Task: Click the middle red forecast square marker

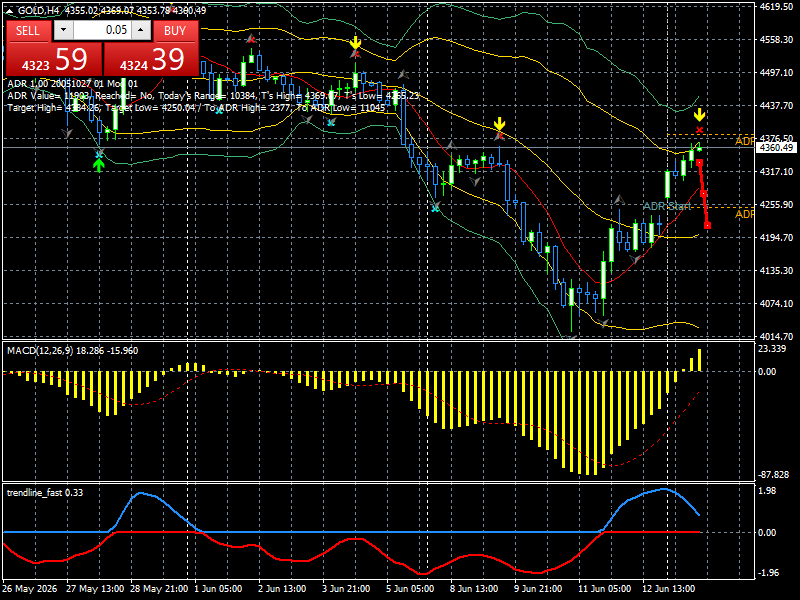Action: pyautogui.click(x=704, y=193)
